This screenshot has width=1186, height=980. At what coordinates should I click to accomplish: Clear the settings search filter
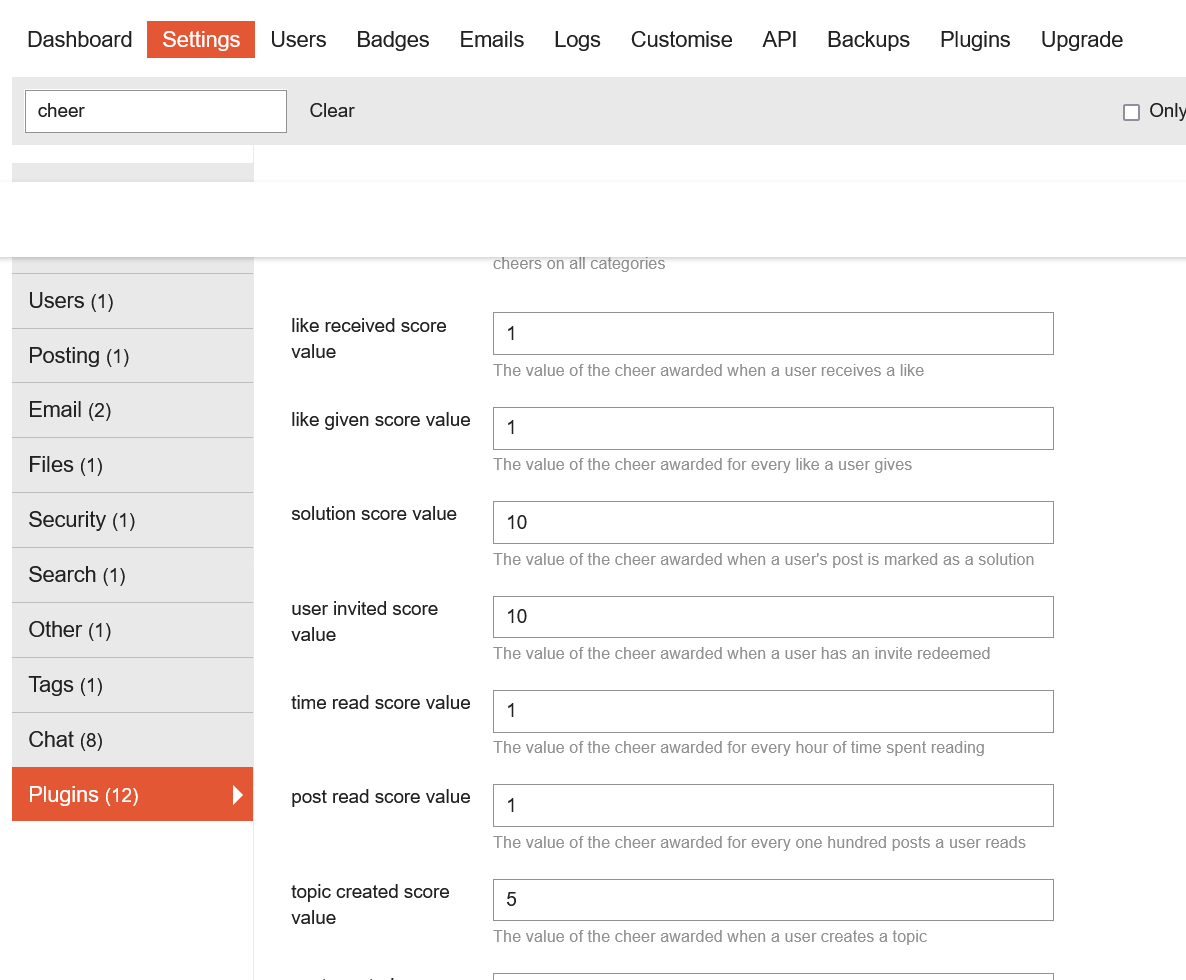pyautogui.click(x=331, y=110)
